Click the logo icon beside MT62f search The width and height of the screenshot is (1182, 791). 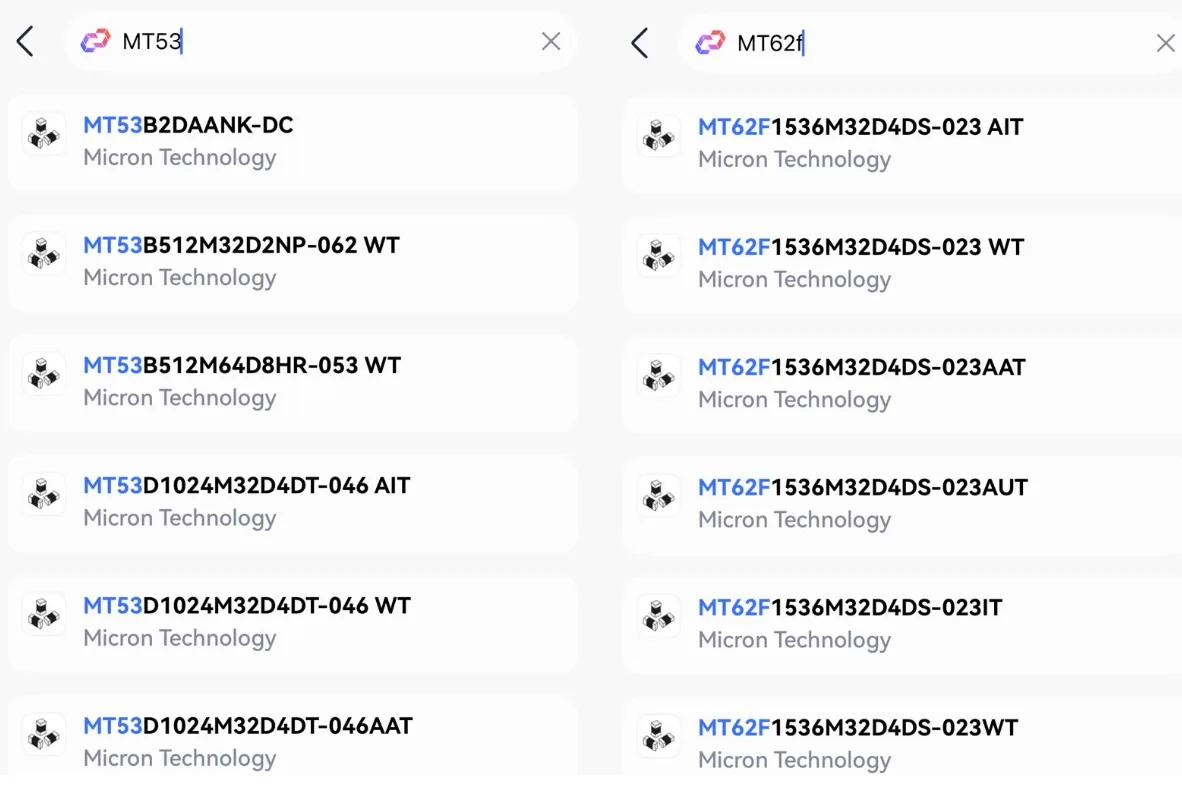[x=710, y=42]
